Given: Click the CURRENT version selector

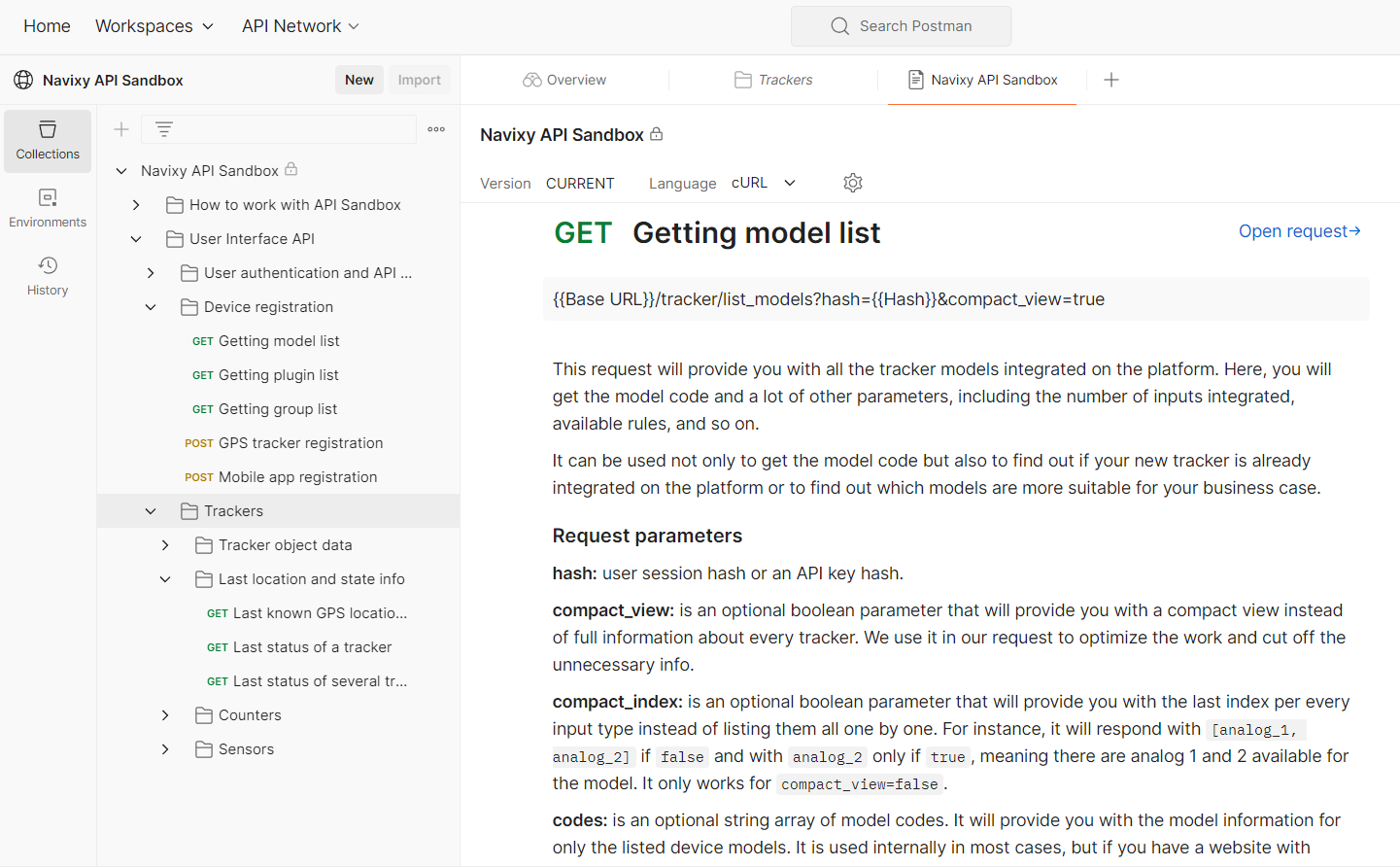Looking at the screenshot, I should (580, 183).
